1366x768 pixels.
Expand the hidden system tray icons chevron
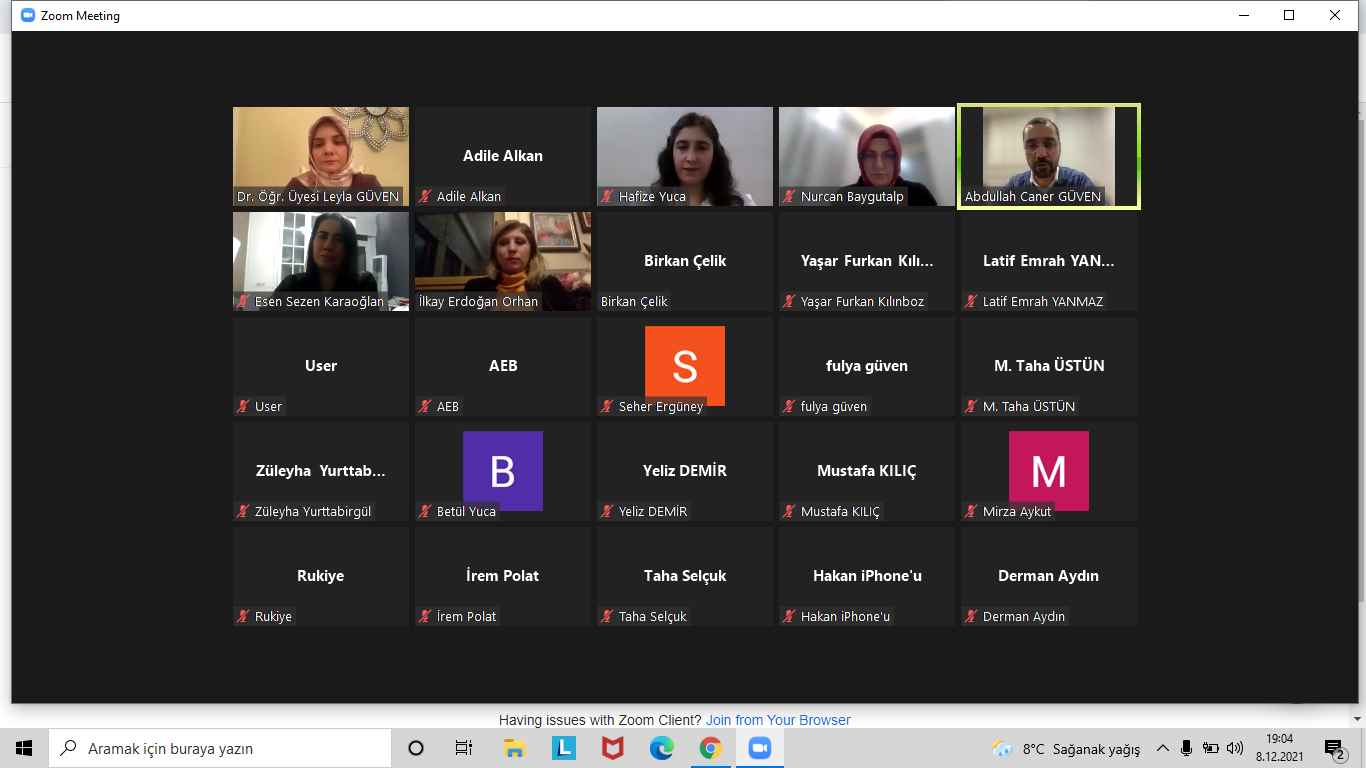1162,748
